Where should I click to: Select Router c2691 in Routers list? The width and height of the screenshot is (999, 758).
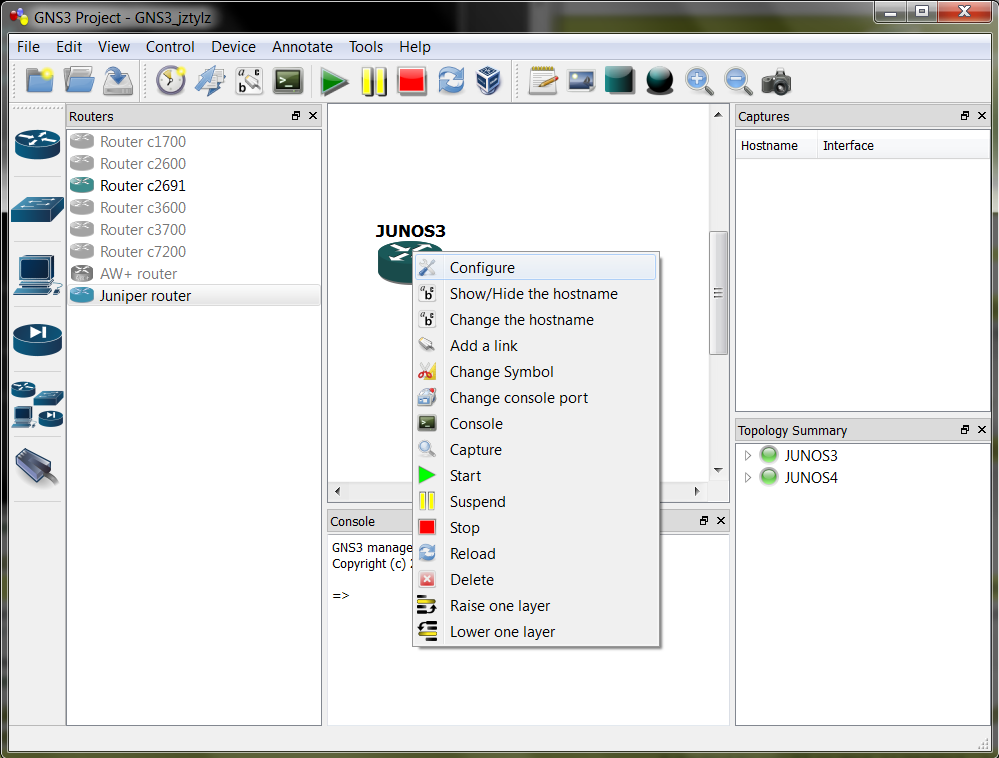(194, 185)
